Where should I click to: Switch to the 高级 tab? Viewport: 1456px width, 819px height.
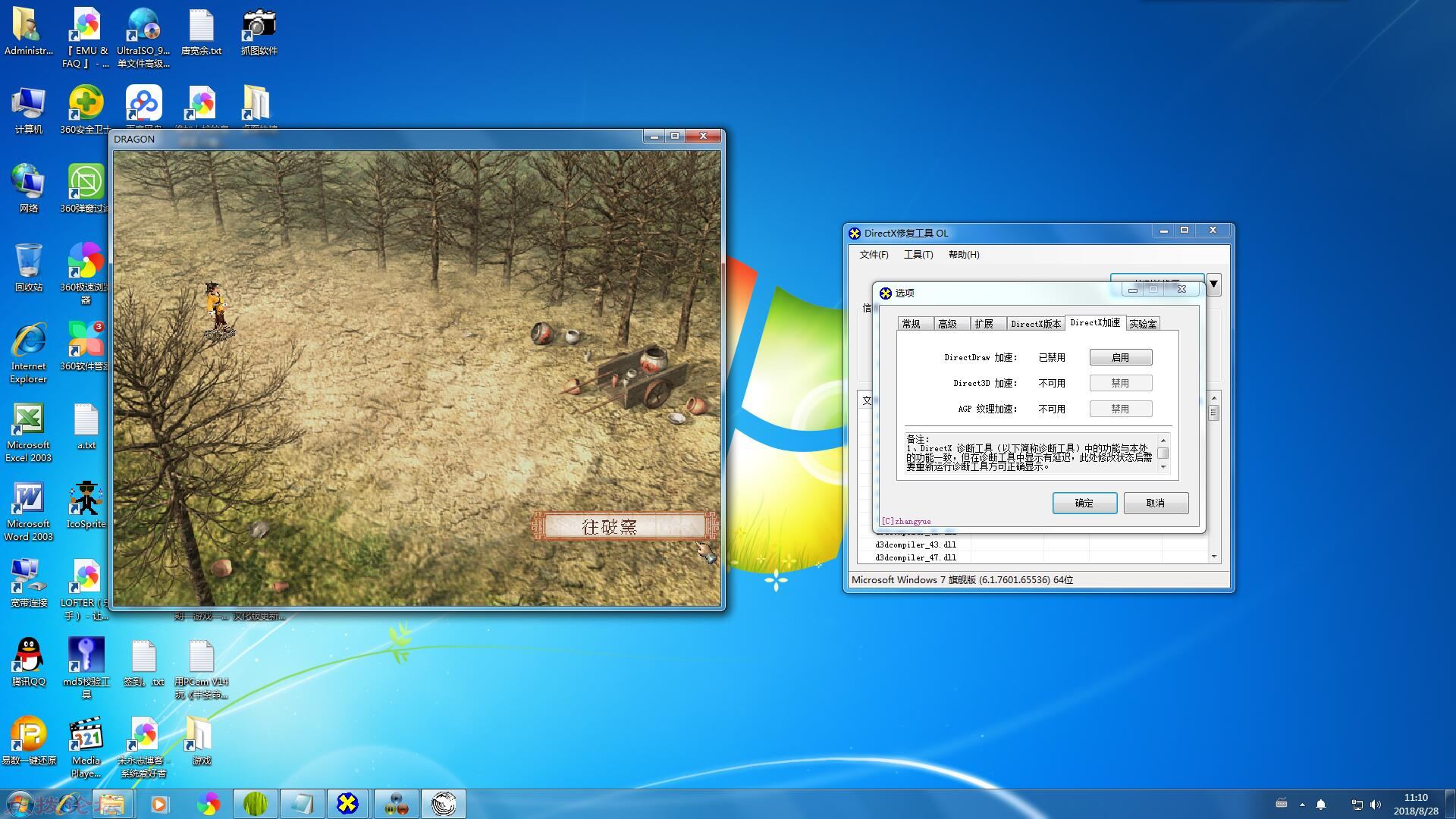(951, 324)
